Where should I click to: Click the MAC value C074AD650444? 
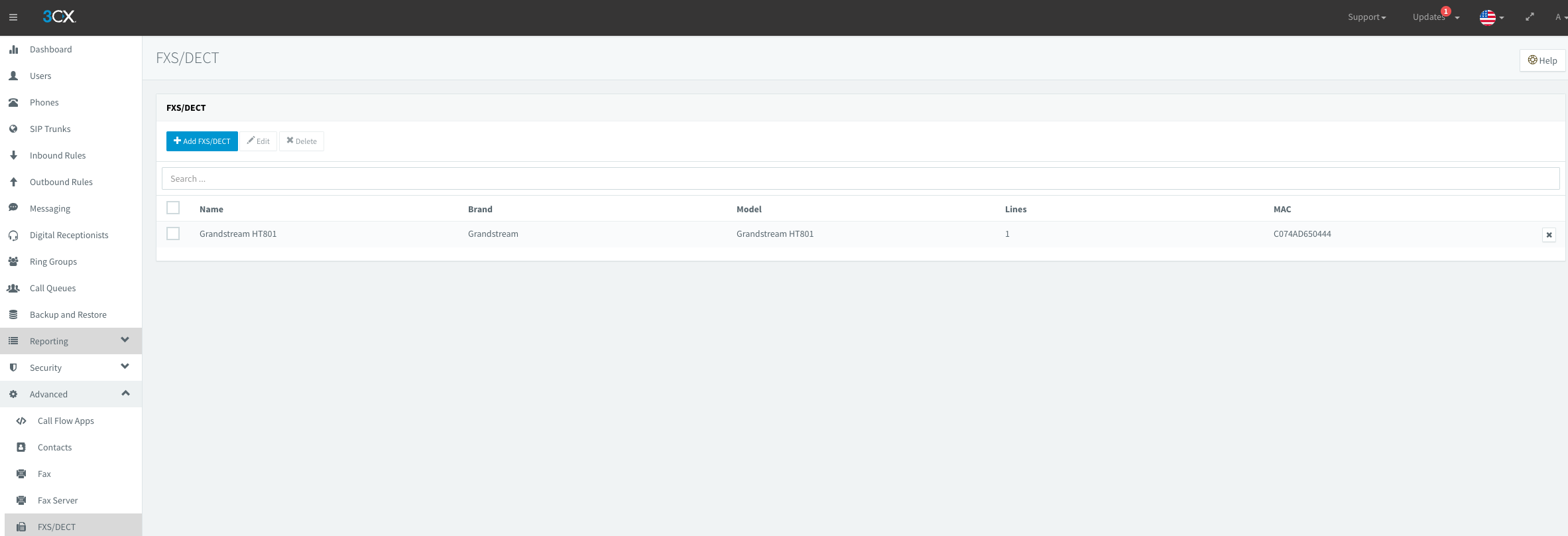coord(1302,234)
